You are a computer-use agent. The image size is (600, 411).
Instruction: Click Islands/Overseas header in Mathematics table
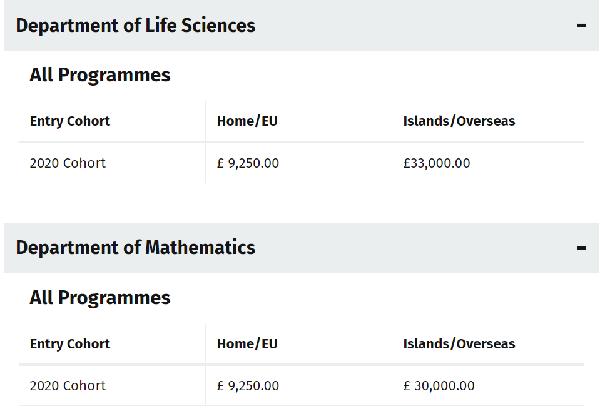coord(459,343)
